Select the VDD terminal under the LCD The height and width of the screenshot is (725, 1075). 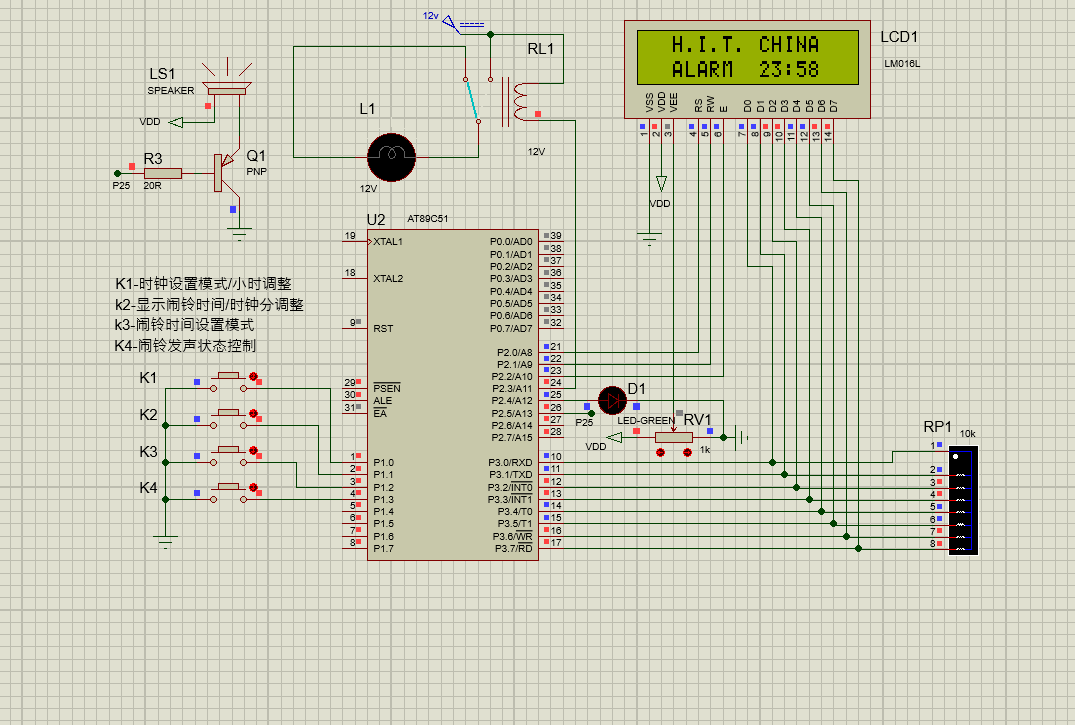pos(661,184)
